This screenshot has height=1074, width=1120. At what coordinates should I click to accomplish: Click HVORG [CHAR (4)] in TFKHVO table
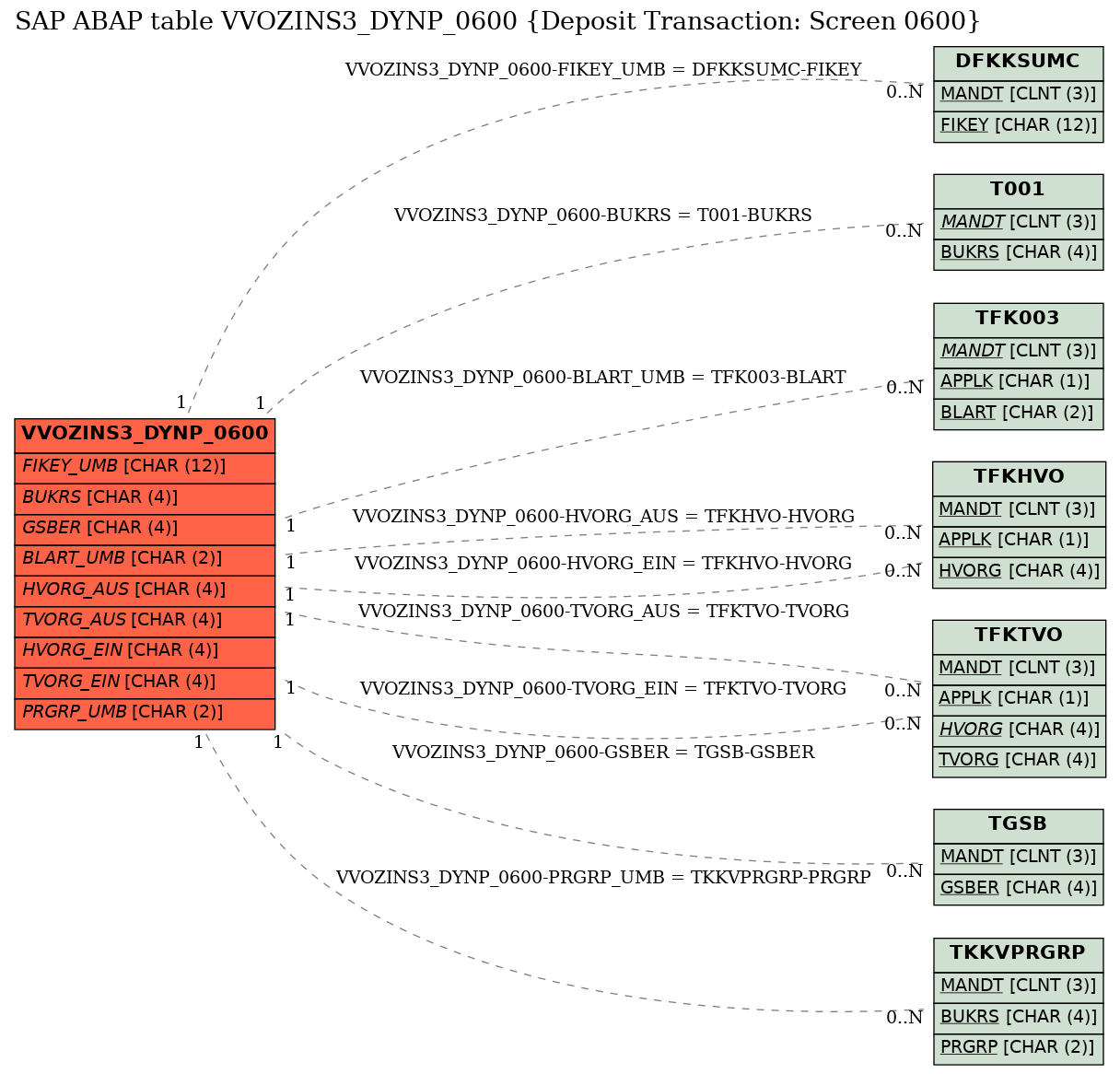click(x=1018, y=571)
